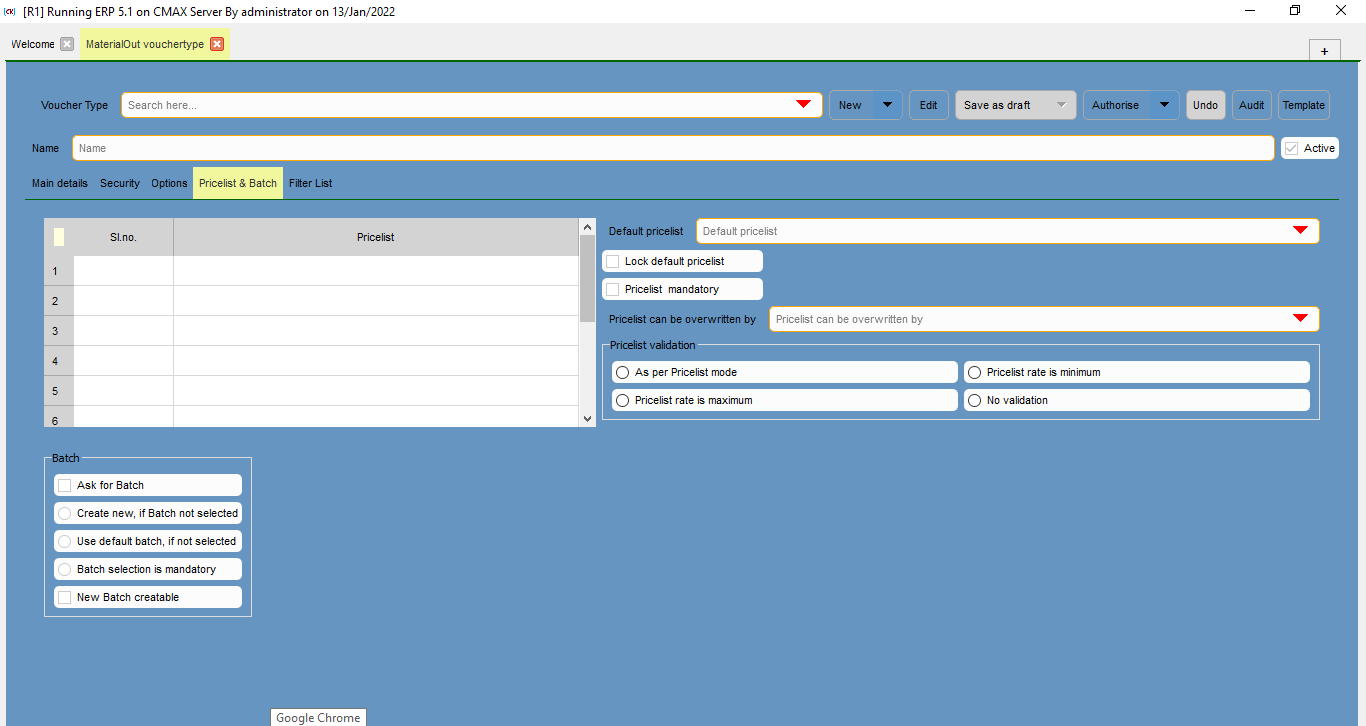Viewport: 1366px width, 726px height.
Task: Check the Ask for Batch checkbox
Action: [x=65, y=485]
